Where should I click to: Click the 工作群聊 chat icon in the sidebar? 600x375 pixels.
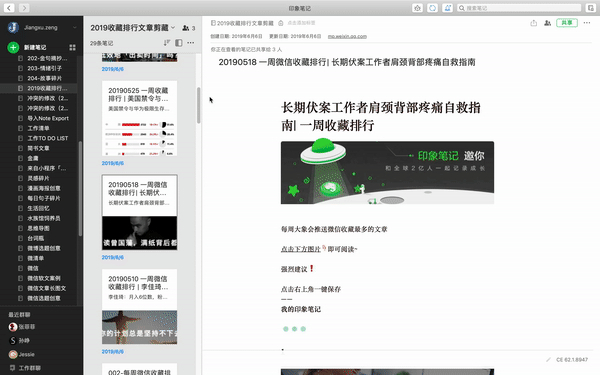(x=12, y=368)
